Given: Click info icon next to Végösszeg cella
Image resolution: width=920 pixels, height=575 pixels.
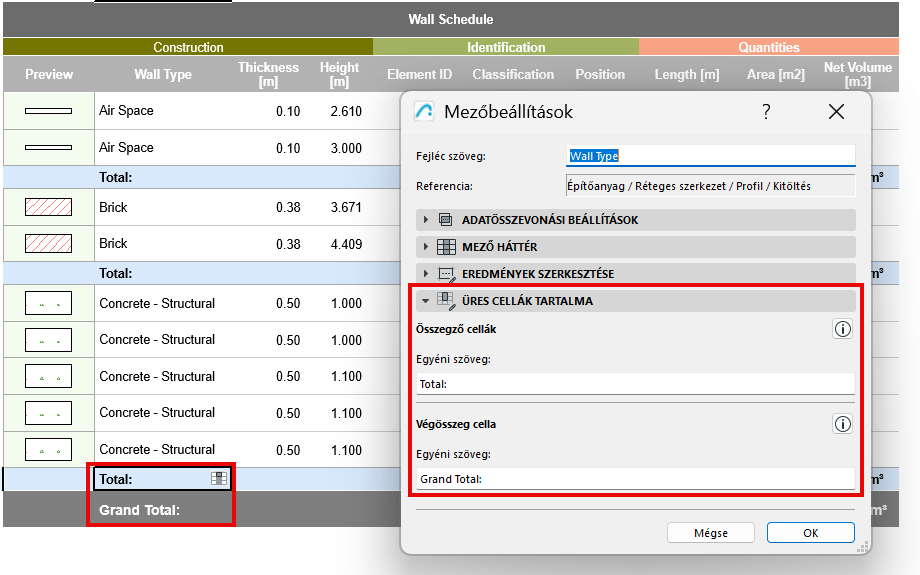Looking at the screenshot, I should pos(843,424).
